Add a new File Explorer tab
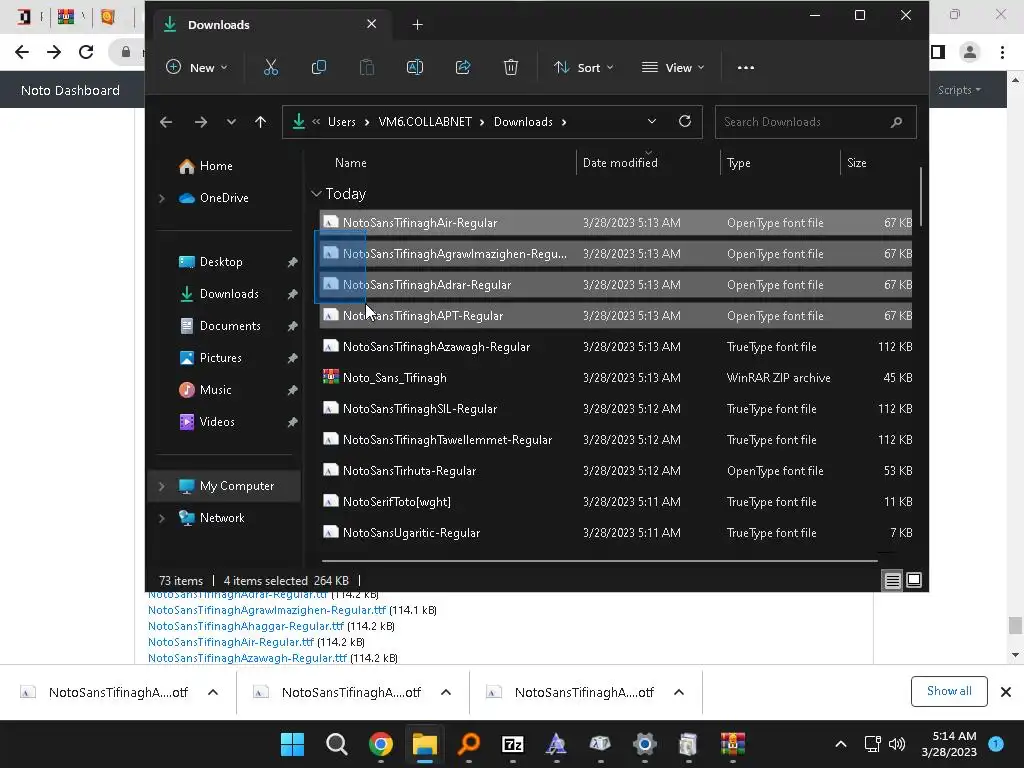Image resolution: width=1024 pixels, height=768 pixels. coord(417,25)
